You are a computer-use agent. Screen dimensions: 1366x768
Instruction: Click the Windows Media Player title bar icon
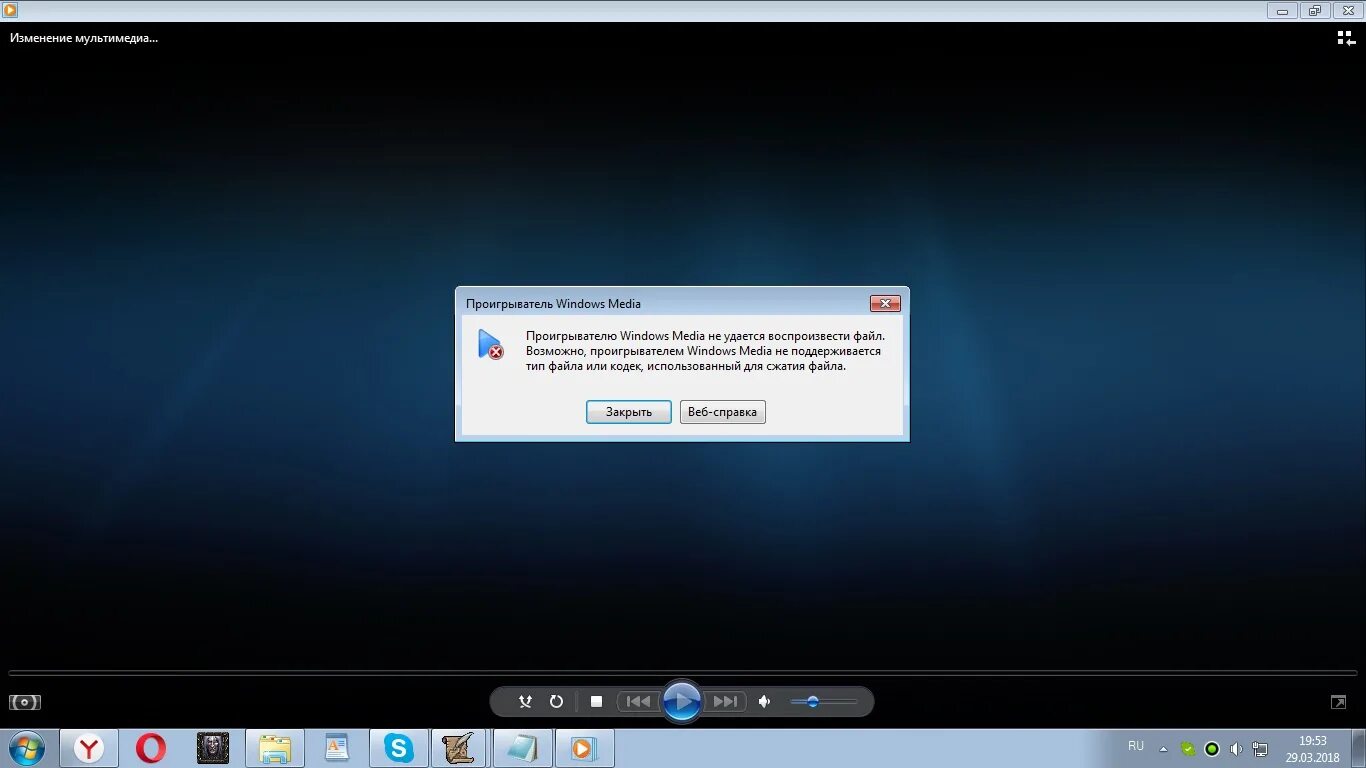(x=10, y=10)
